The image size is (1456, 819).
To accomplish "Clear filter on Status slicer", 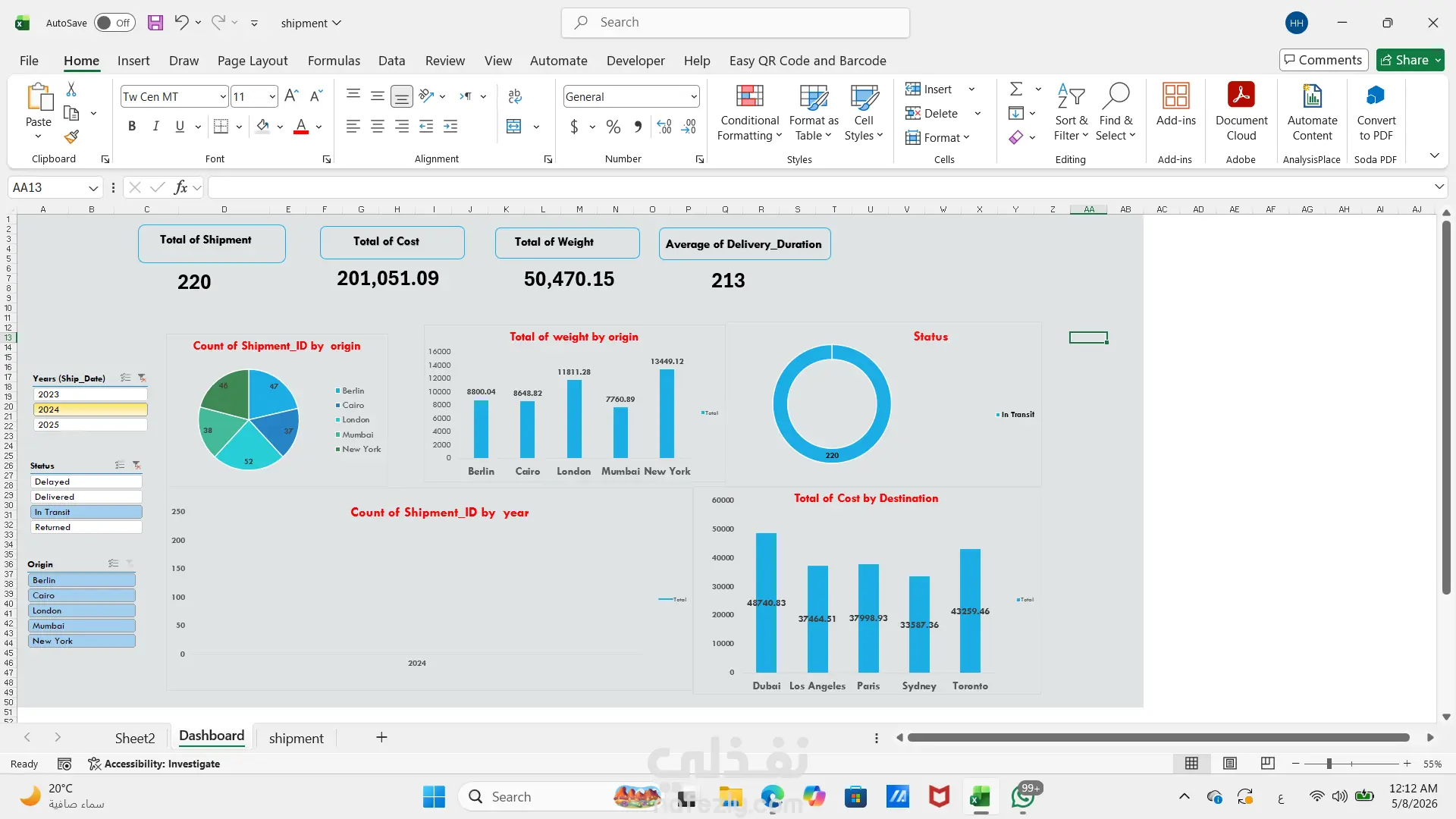I will pyautogui.click(x=136, y=465).
